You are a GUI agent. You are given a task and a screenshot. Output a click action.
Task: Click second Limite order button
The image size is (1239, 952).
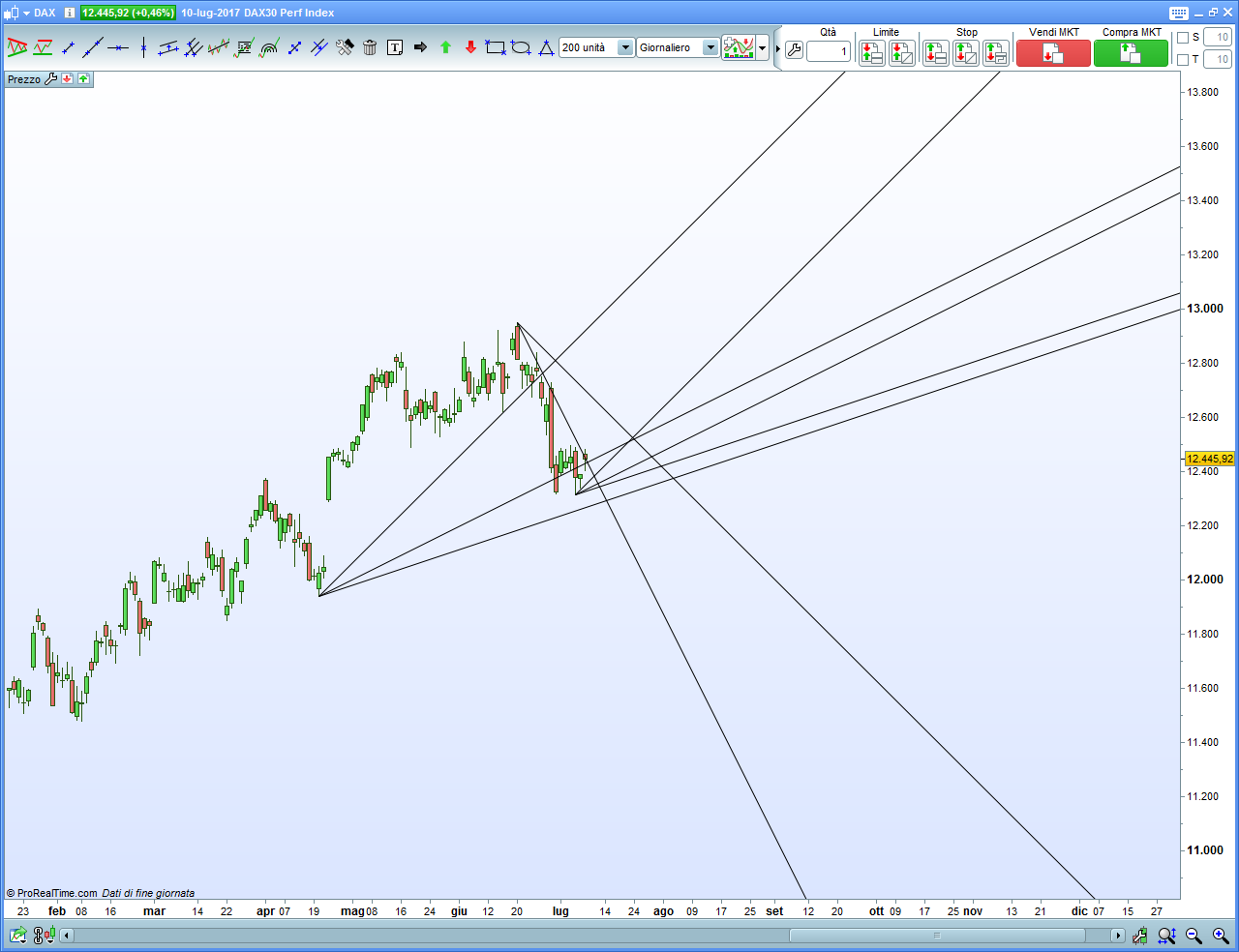902,53
